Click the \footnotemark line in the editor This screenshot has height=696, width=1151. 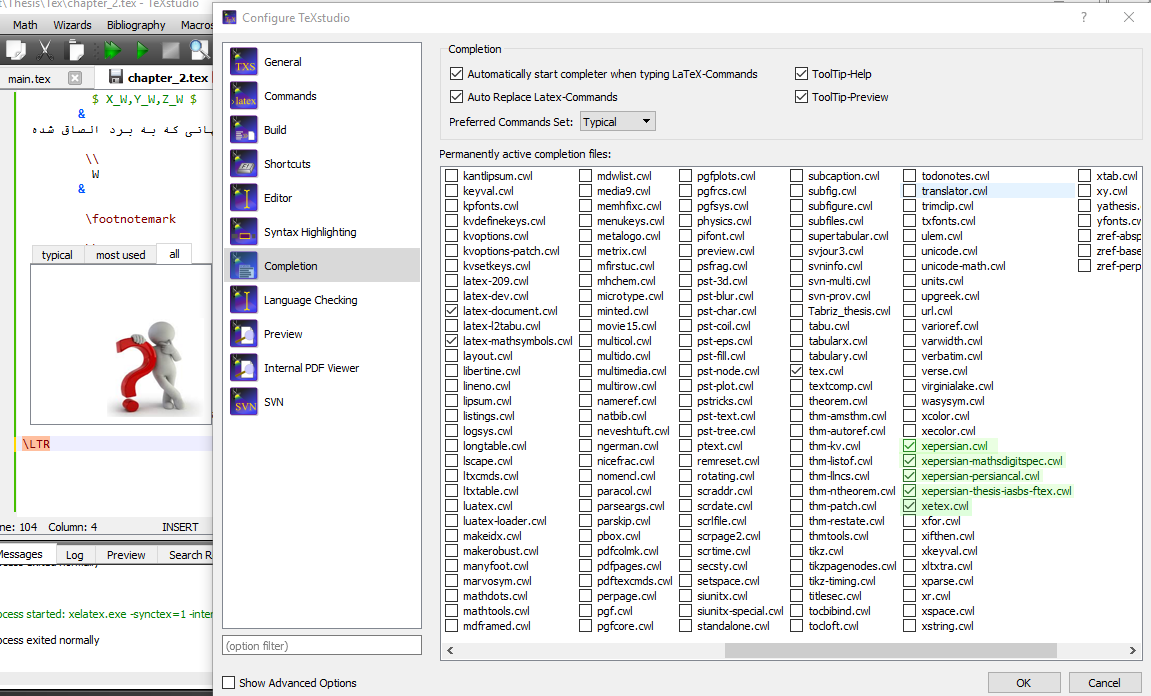130,219
